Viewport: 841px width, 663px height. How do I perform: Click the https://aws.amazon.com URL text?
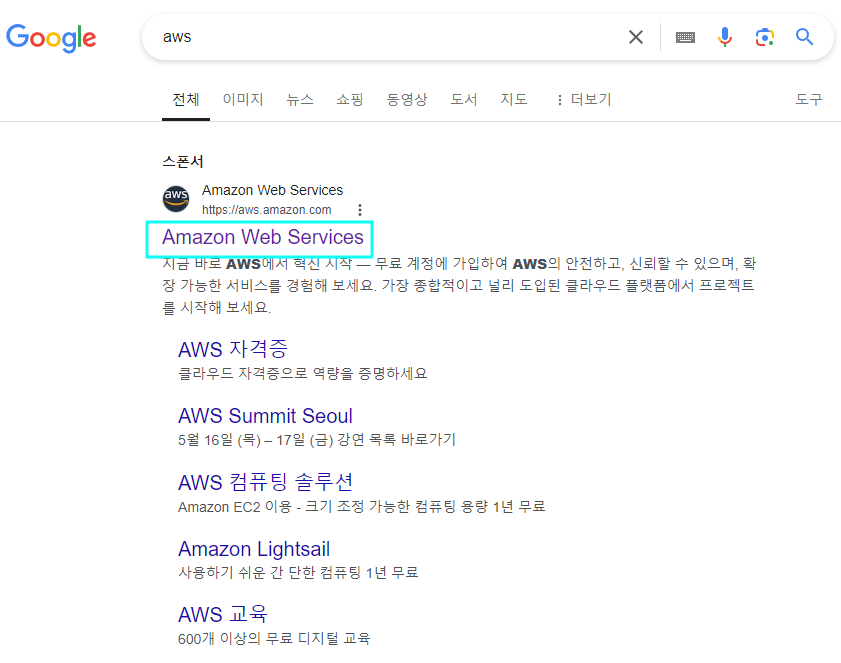point(267,210)
